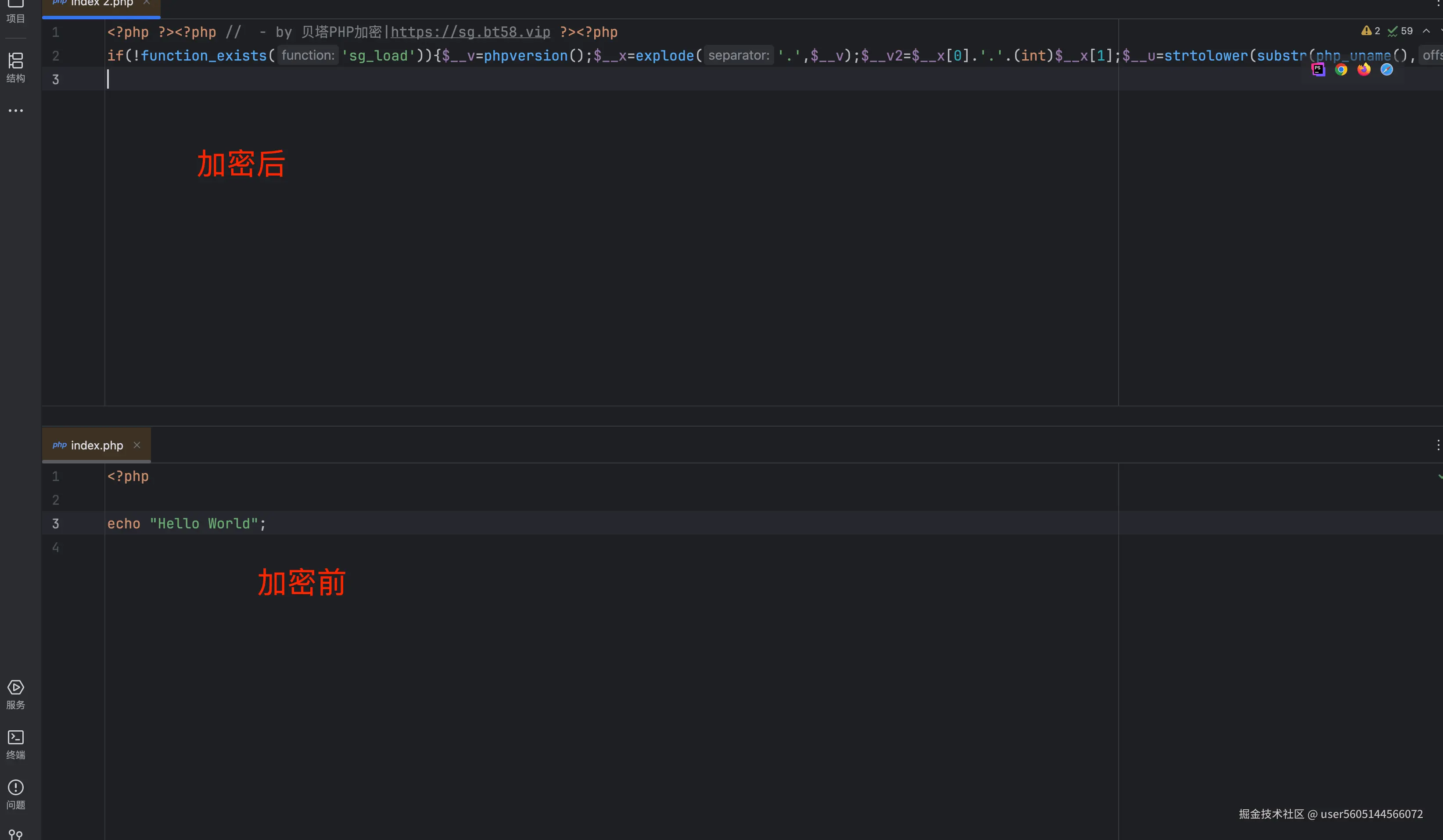This screenshot has width=1443, height=840.
Task: Open in PhpStorm built-in preview icon
Action: pyautogui.click(x=1318, y=70)
